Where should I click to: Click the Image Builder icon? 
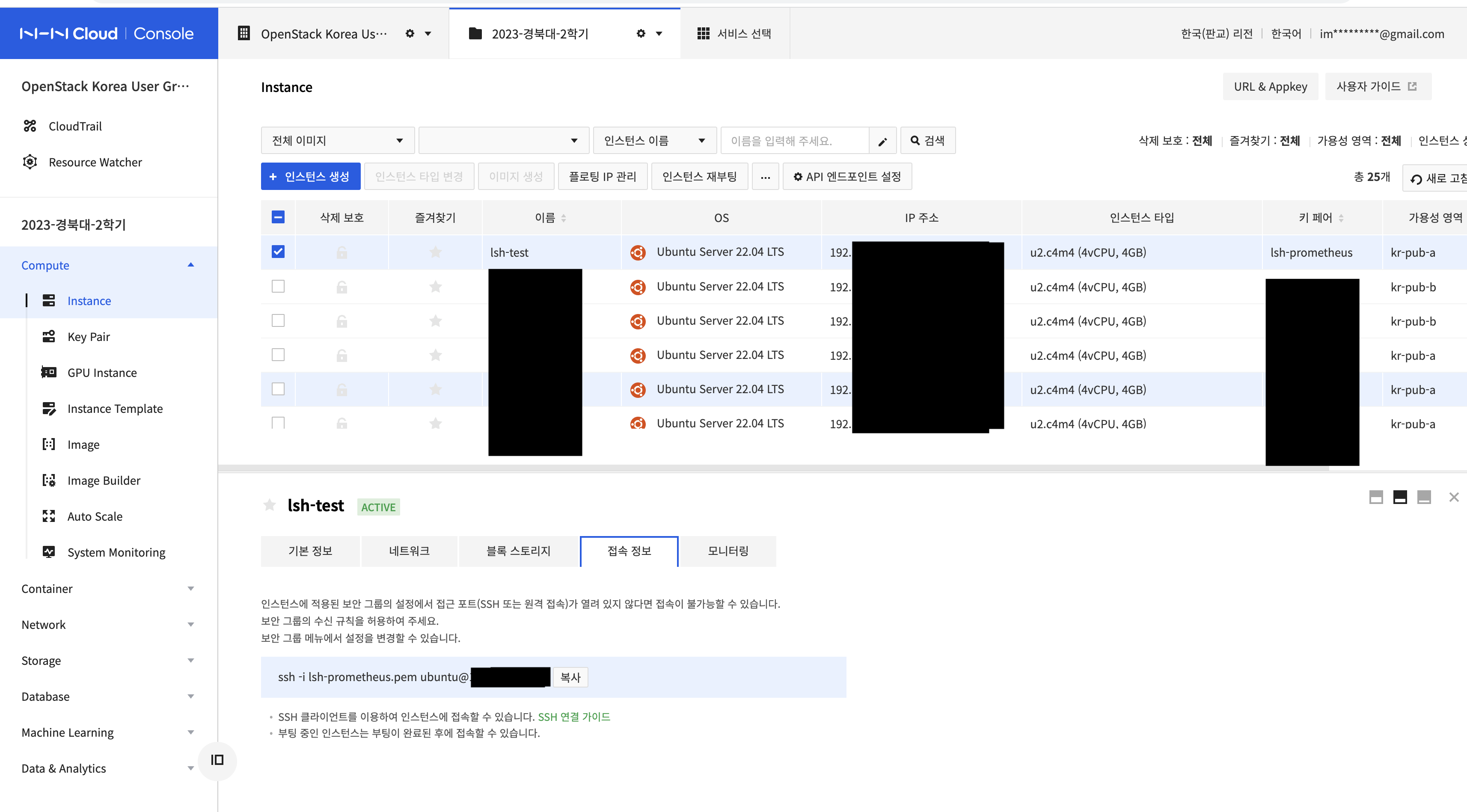[49, 480]
